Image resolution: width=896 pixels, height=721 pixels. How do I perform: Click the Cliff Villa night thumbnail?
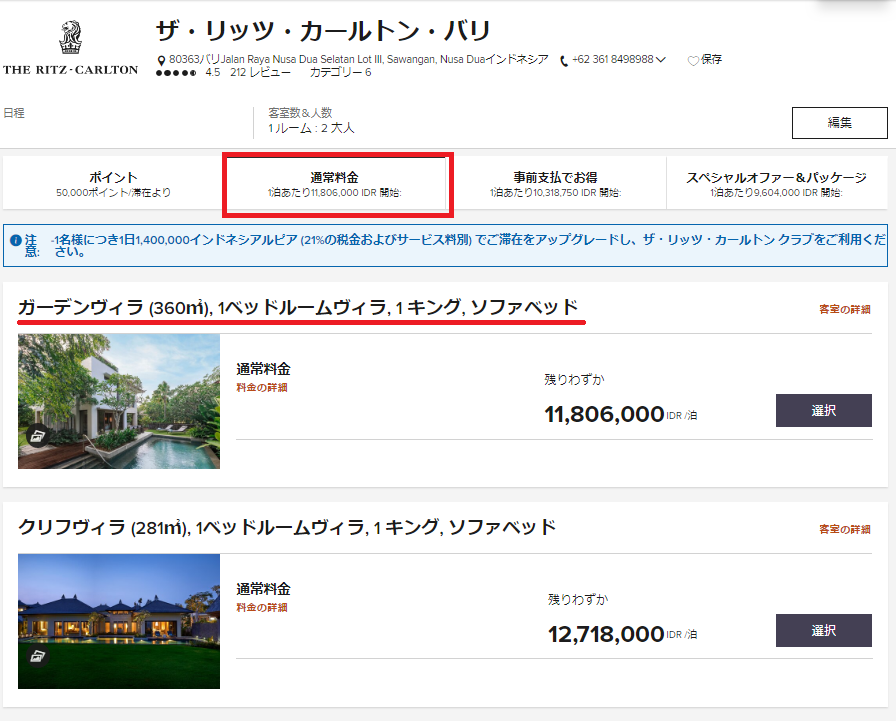(119, 621)
